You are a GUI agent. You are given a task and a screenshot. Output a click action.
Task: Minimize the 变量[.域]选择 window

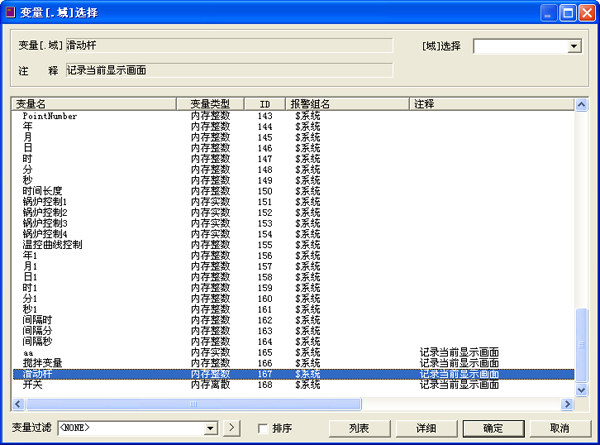(x=548, y=13)
